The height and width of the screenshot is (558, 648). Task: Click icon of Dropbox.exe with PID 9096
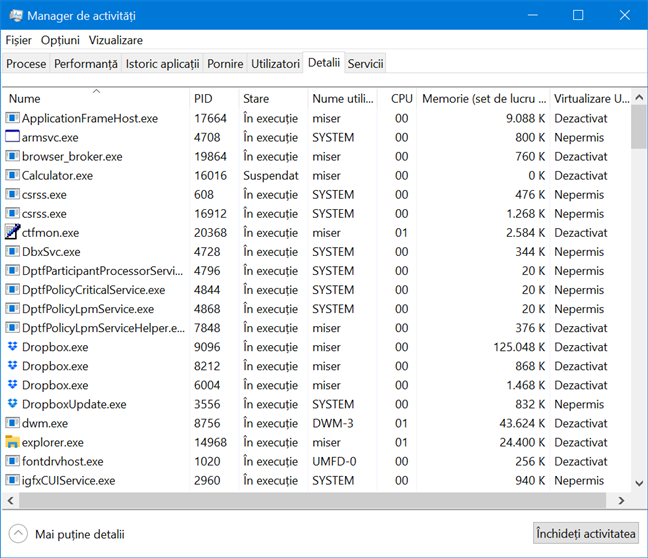[x=13, y=346]
